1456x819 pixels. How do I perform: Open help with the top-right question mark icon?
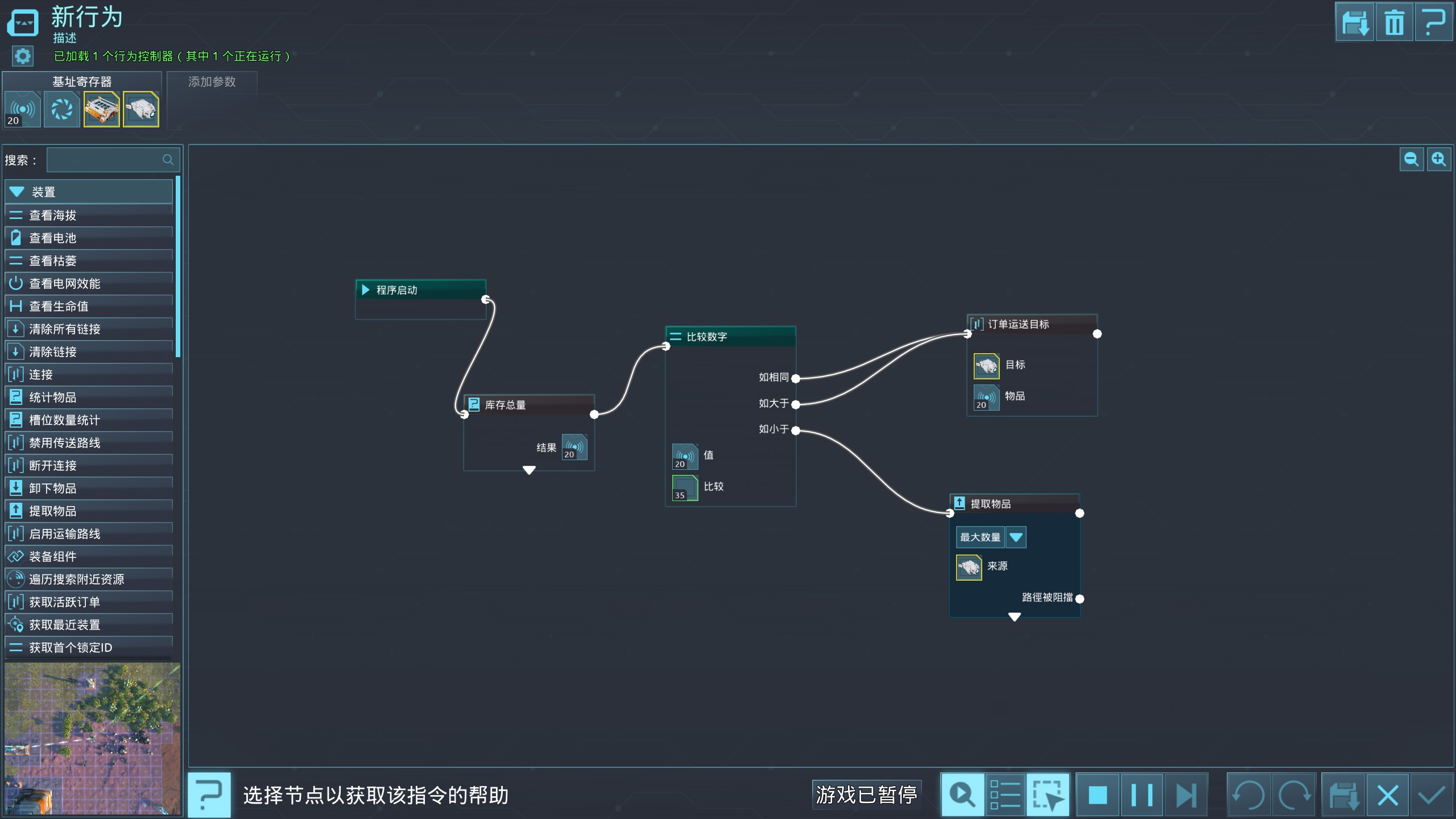(1433, 22)
